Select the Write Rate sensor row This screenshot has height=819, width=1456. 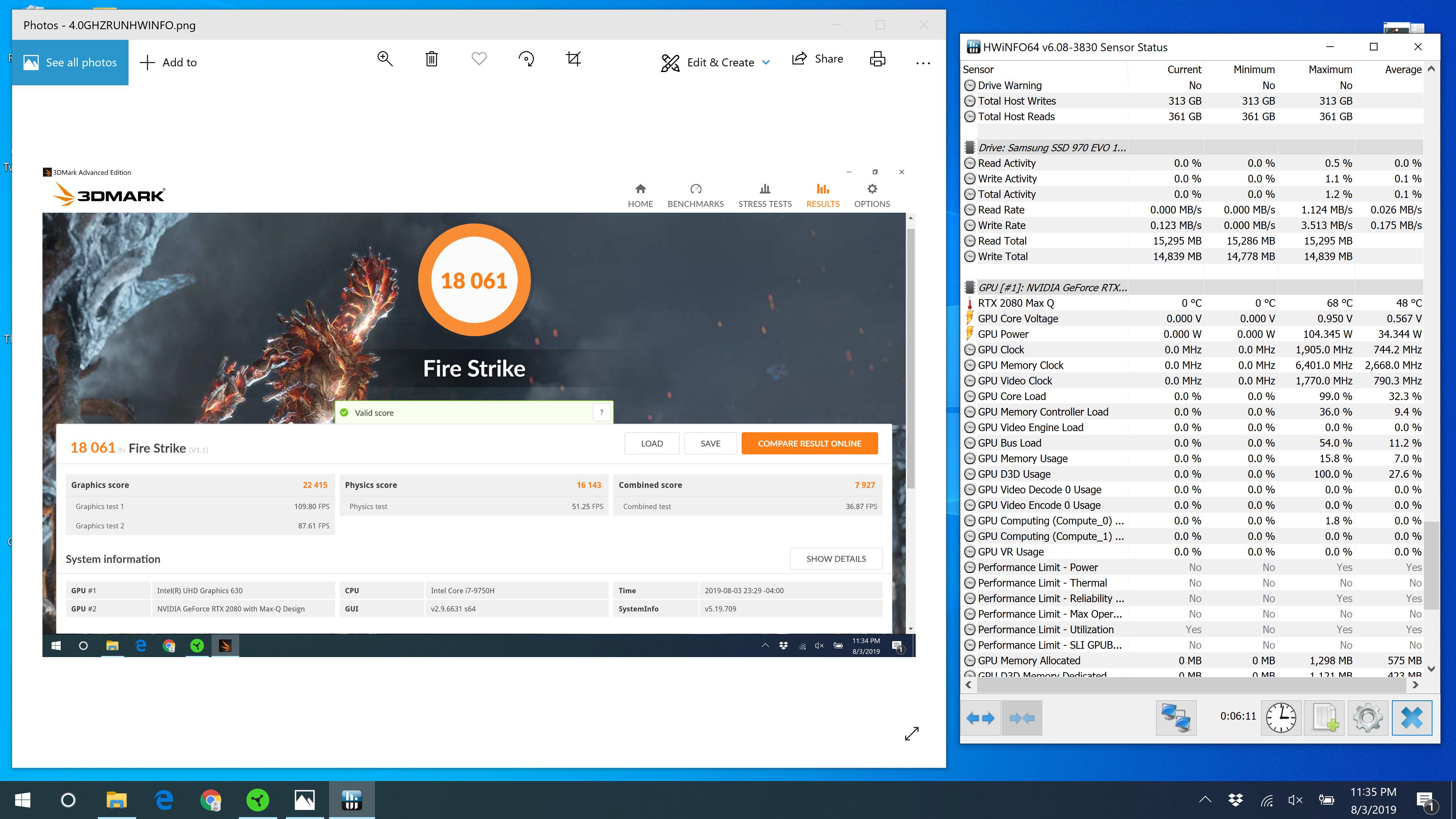point(1192,226)
